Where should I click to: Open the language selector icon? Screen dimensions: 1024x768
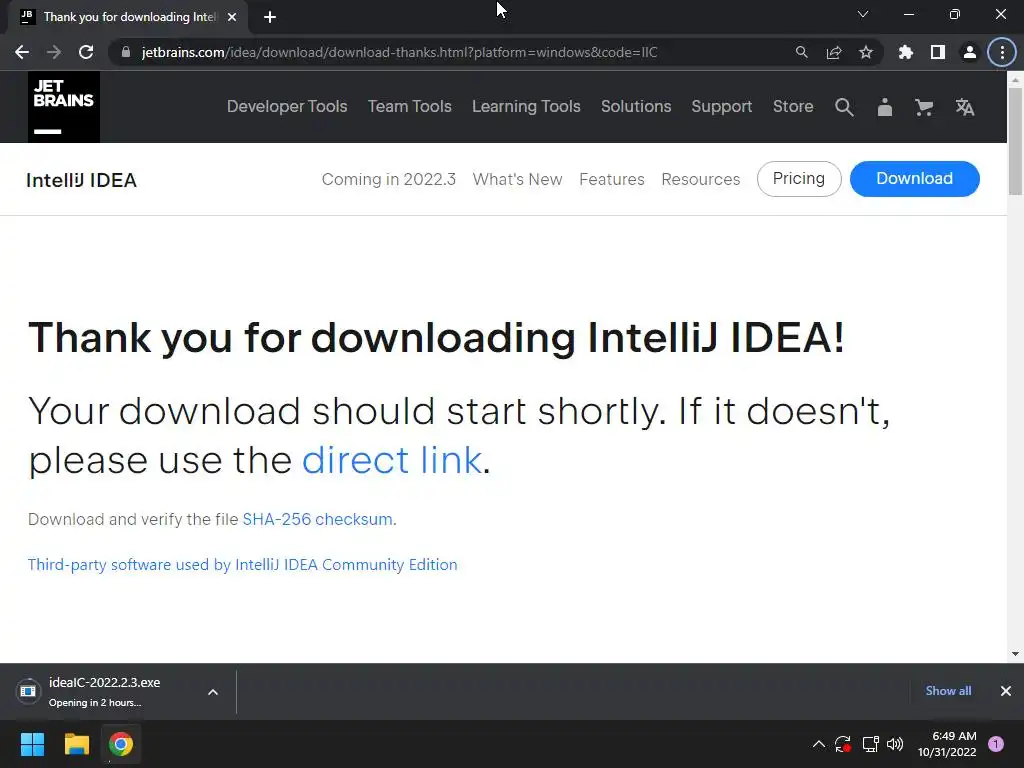tap(965, 107)
